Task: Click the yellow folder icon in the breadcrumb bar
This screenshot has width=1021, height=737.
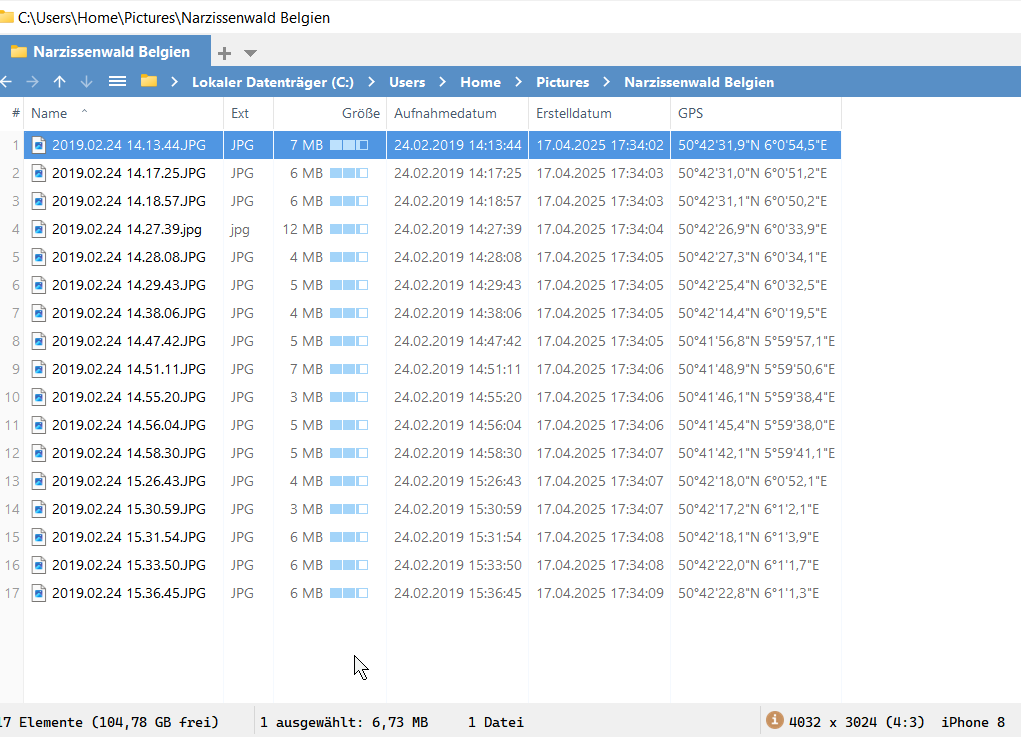Action: (149, 82)
